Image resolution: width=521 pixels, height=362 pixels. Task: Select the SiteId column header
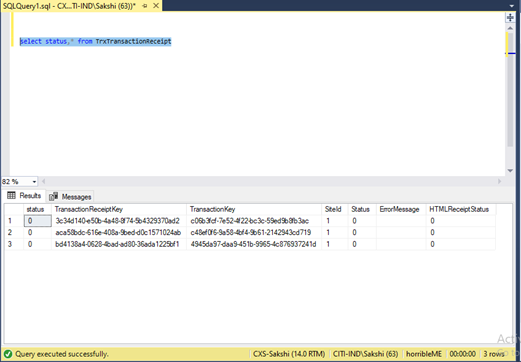335,209
